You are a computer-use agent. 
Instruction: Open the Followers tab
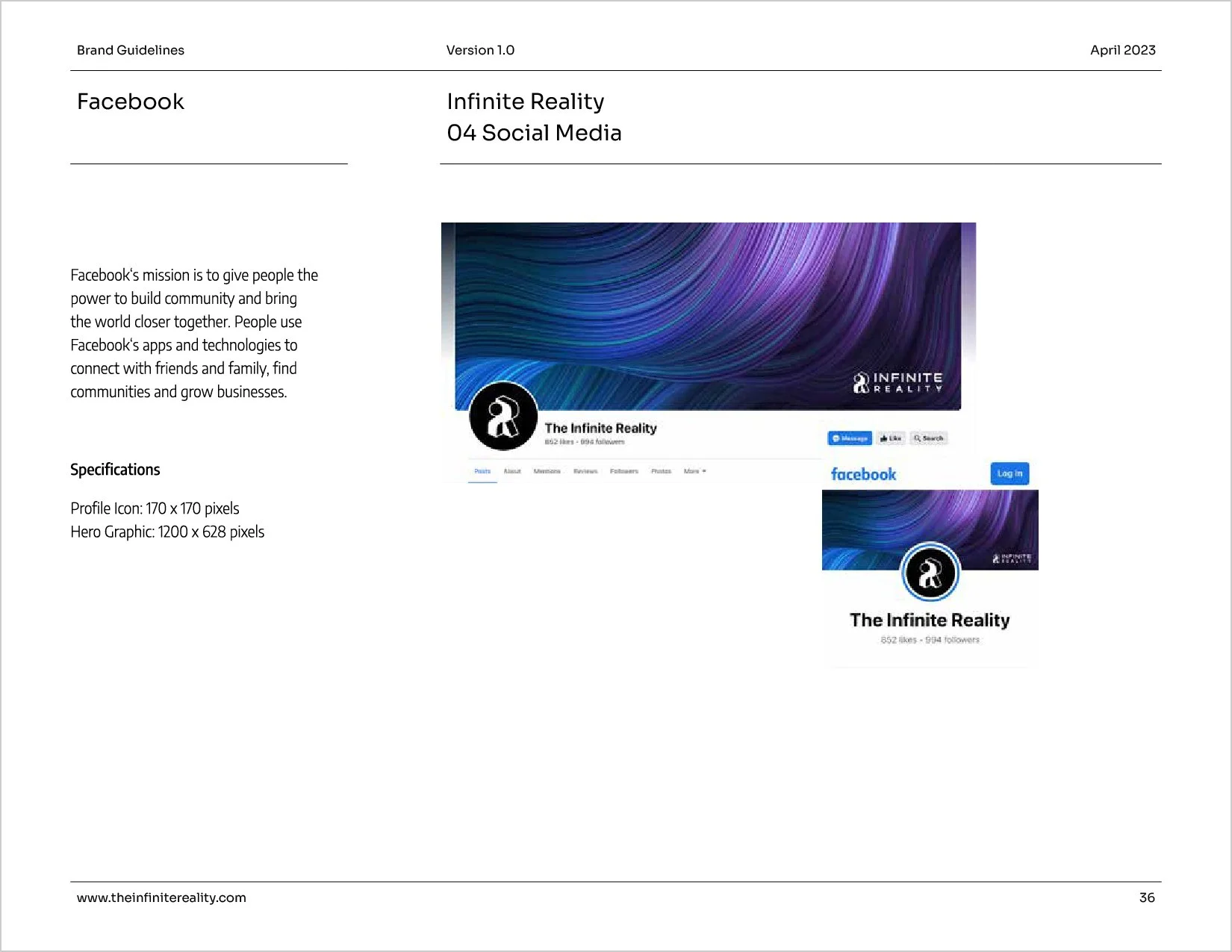(x=624, y=471)
